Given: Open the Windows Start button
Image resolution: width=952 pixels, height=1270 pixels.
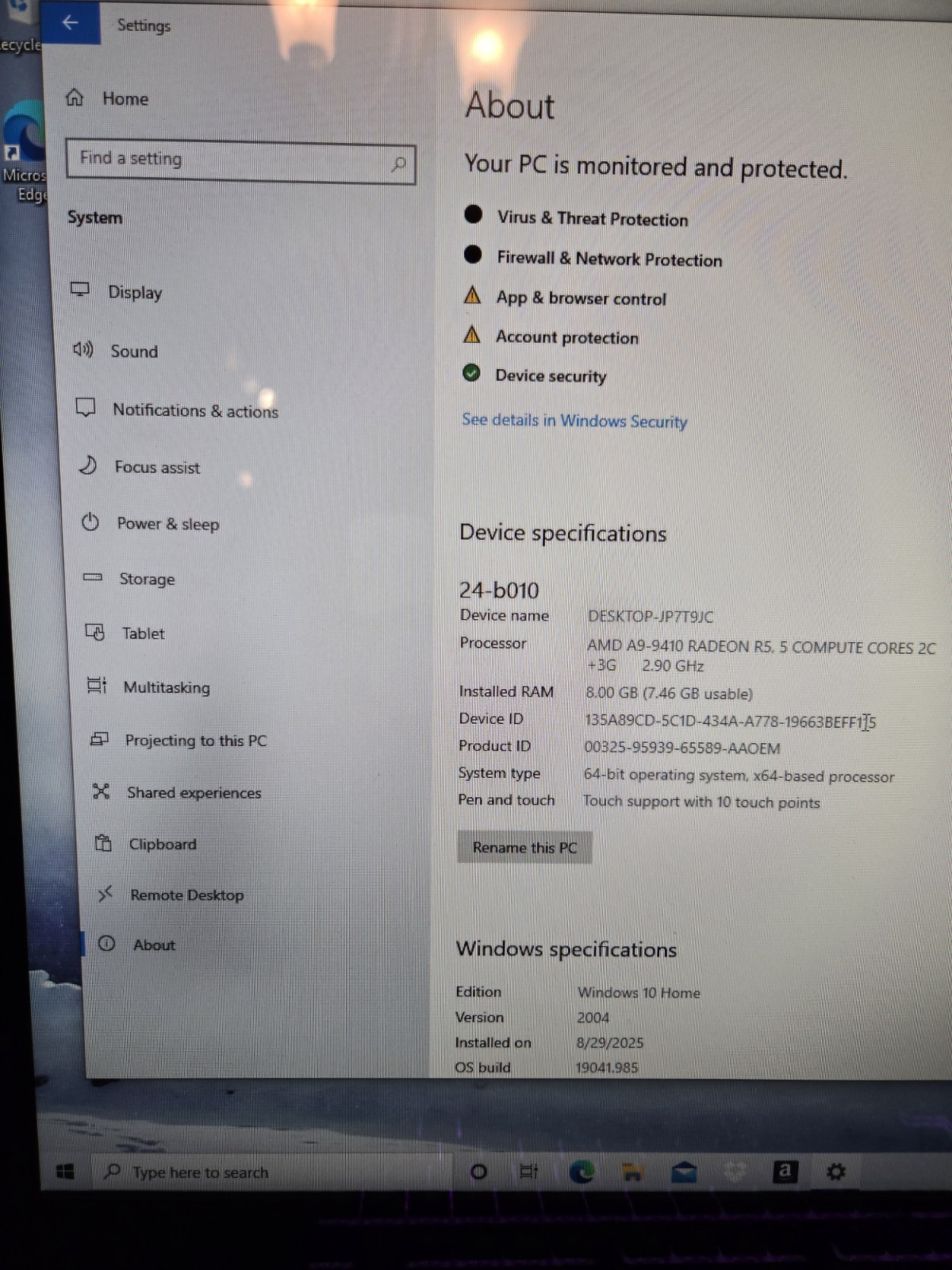Looking at the screenshot, I should tap(65, 1172).
